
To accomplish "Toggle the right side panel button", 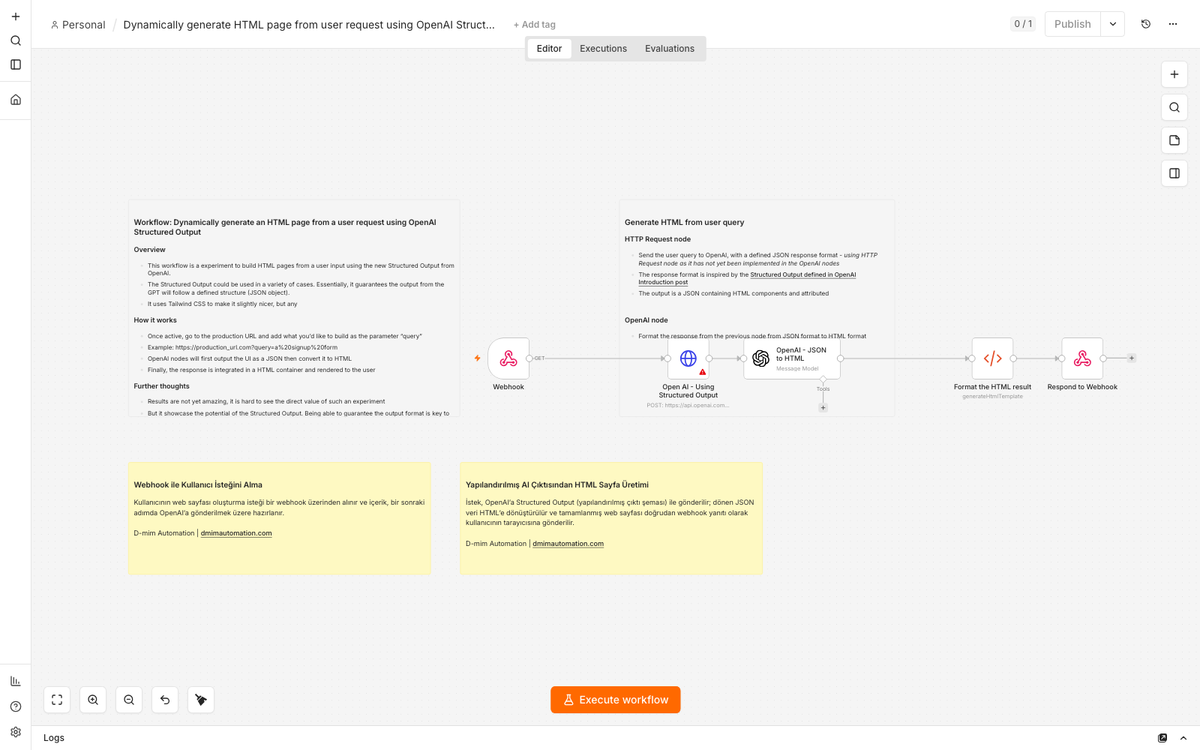I will (1174, 173).
